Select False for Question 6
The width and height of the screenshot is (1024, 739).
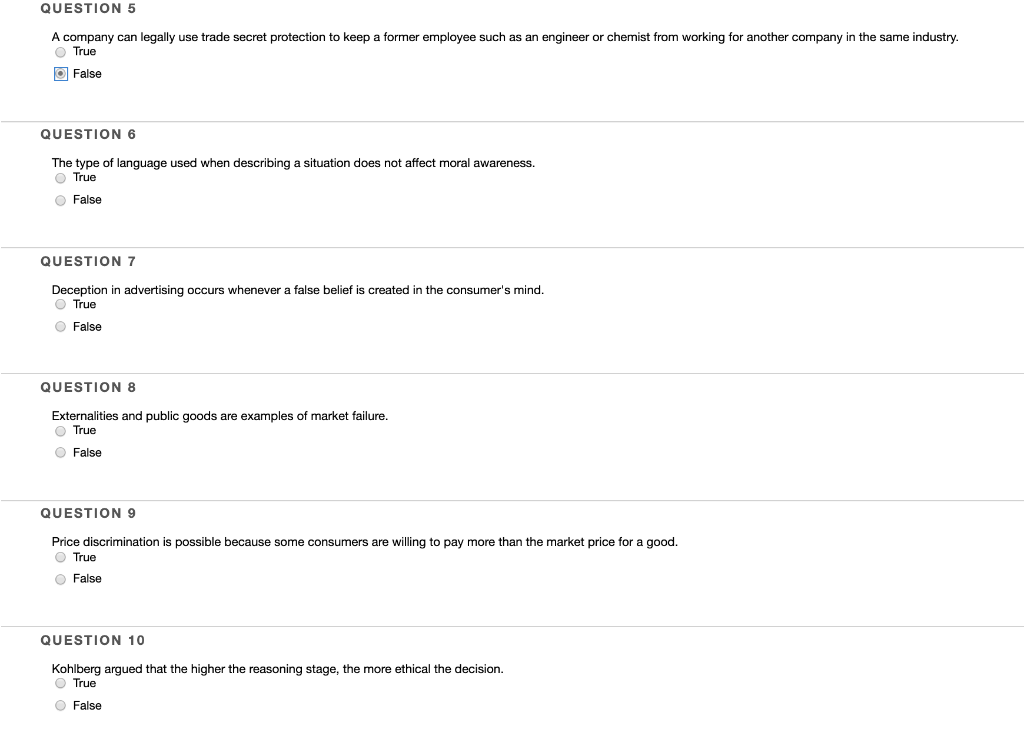click(60, 200)
